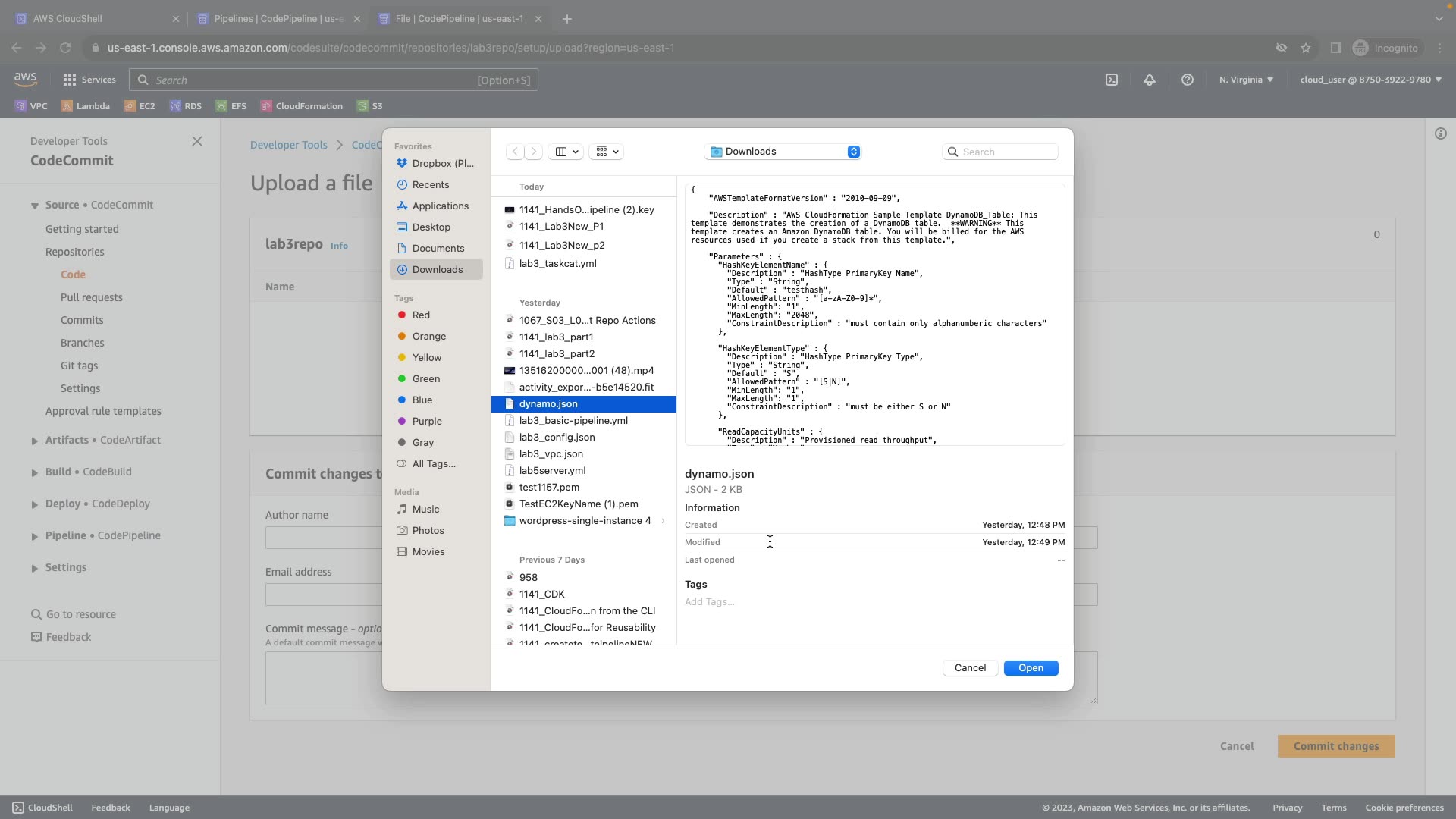This screenshot has width=1456, height=819.
Task: Open the AWS support help icon
Action: 1188,80
